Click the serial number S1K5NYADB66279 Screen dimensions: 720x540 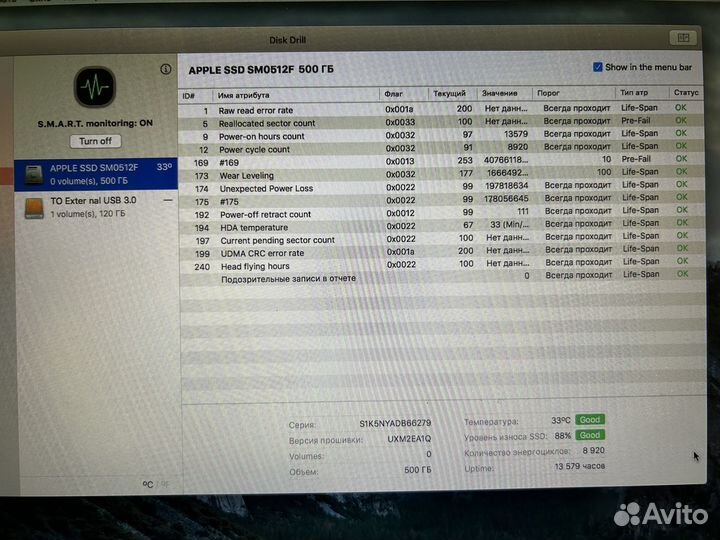395,423
